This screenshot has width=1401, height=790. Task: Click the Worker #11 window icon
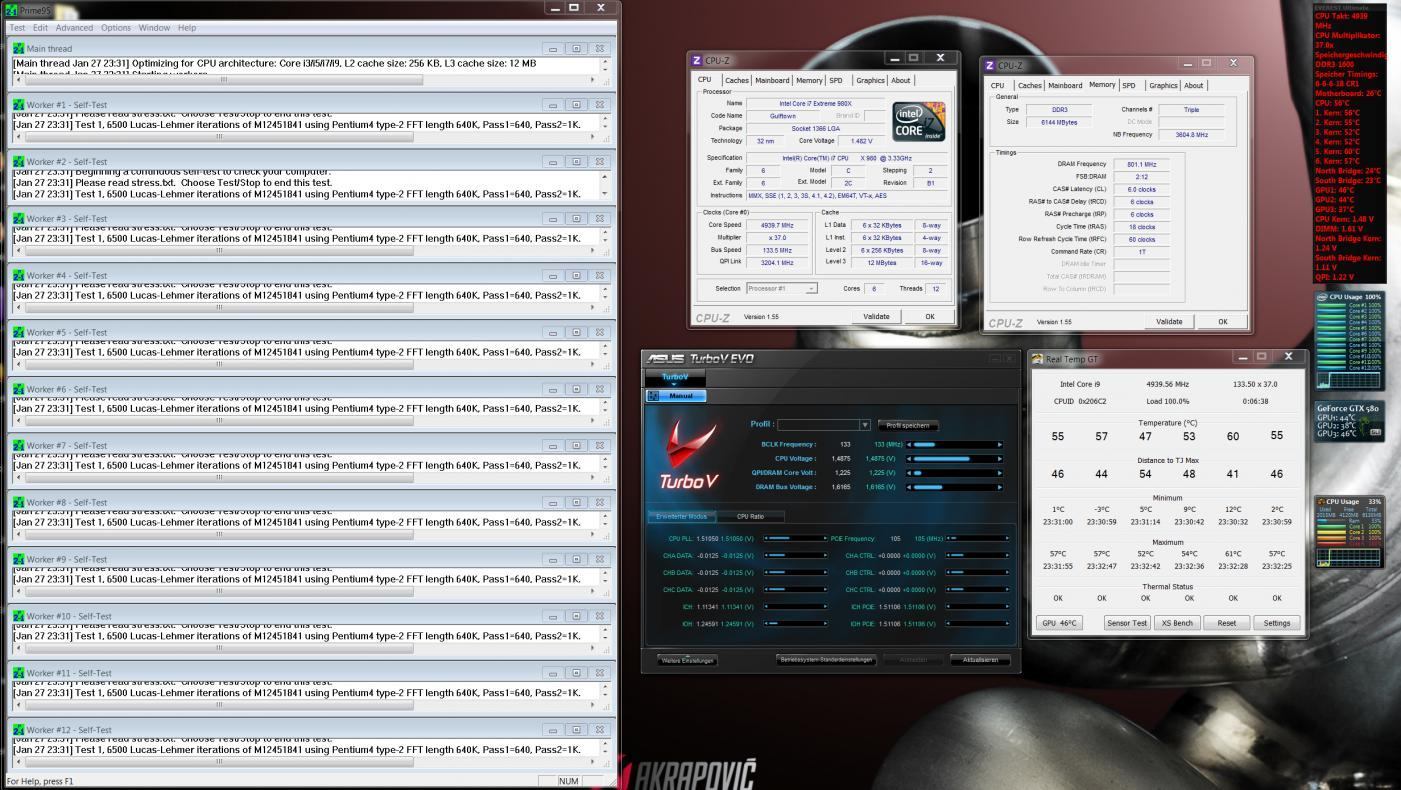18,673
